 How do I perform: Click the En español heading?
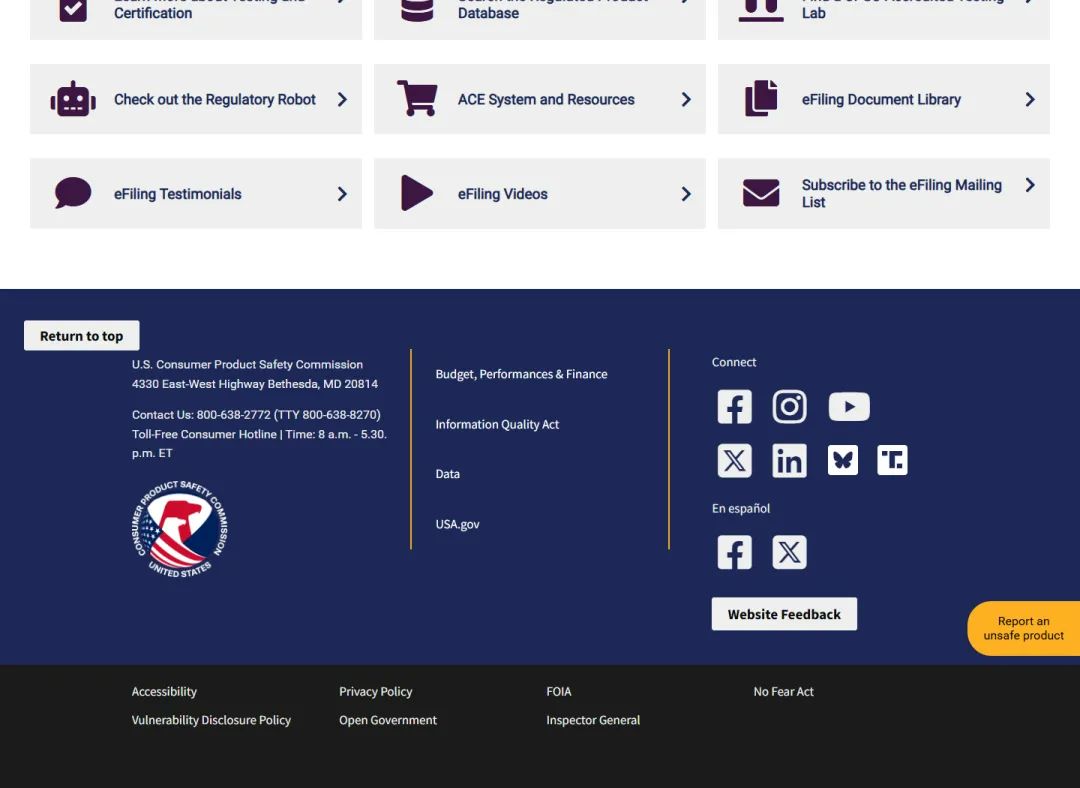tap(740, 508)
